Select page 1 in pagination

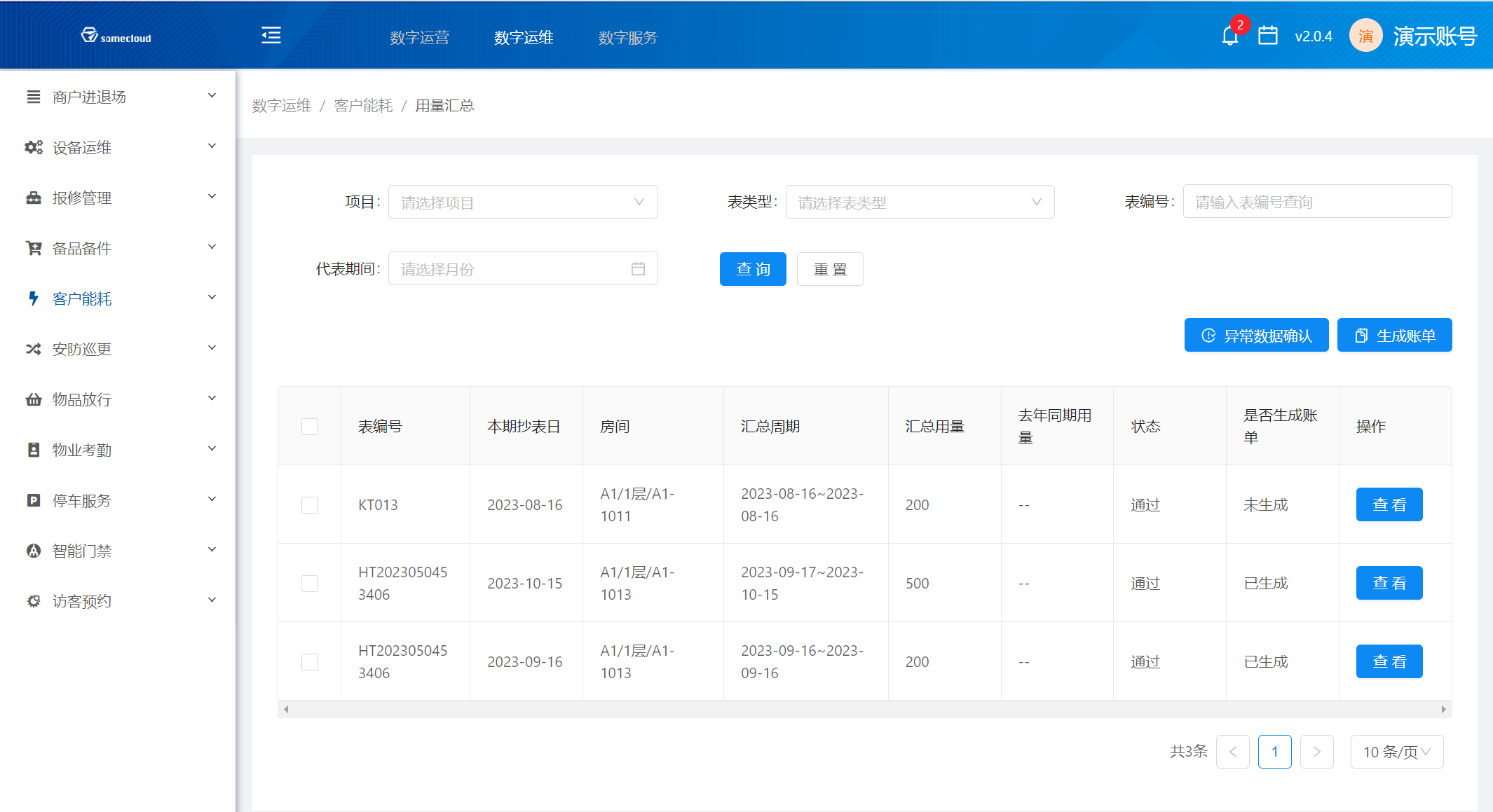click(x=1275, y=752)
